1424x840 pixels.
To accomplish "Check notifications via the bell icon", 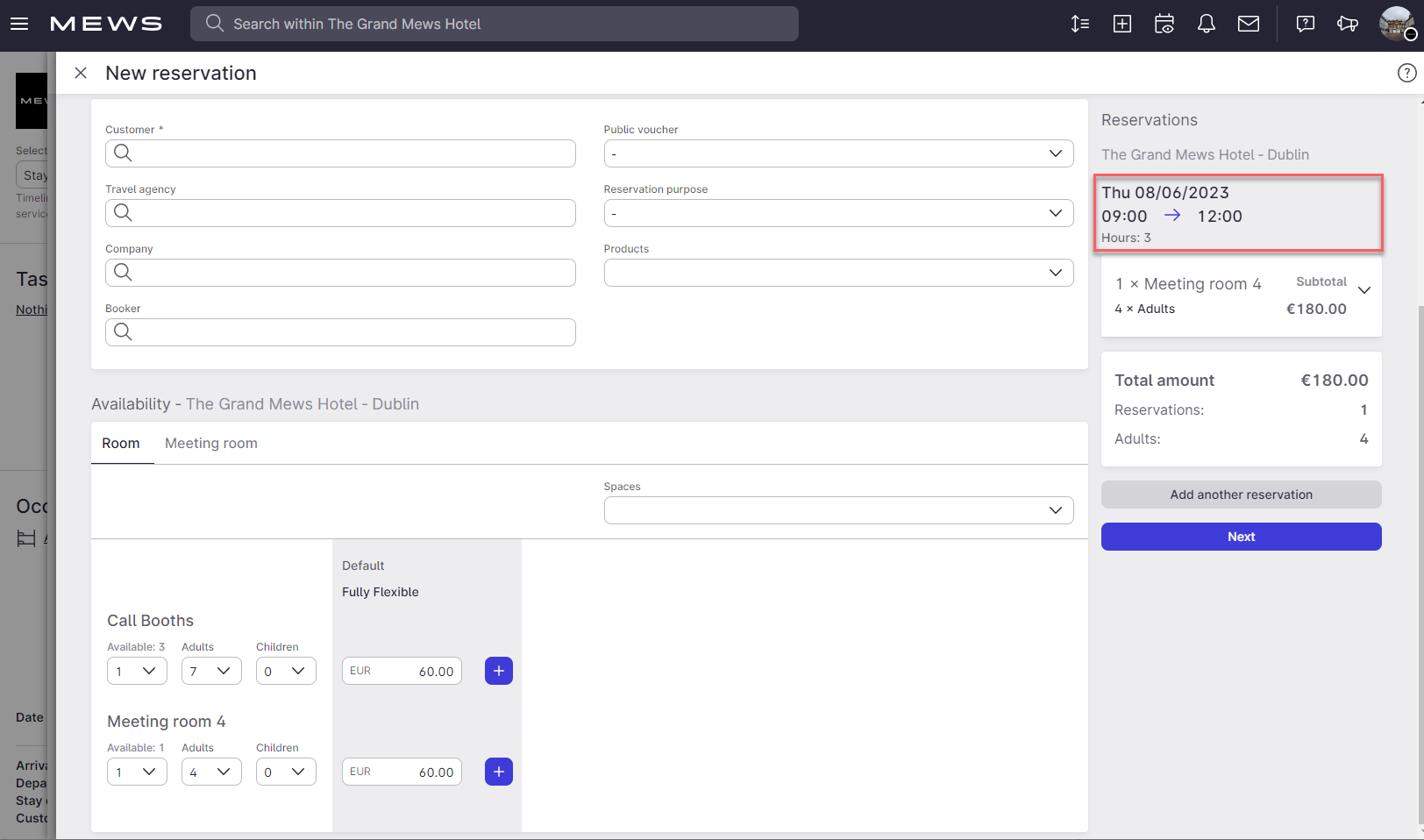I will click(x=1206, y=24).
